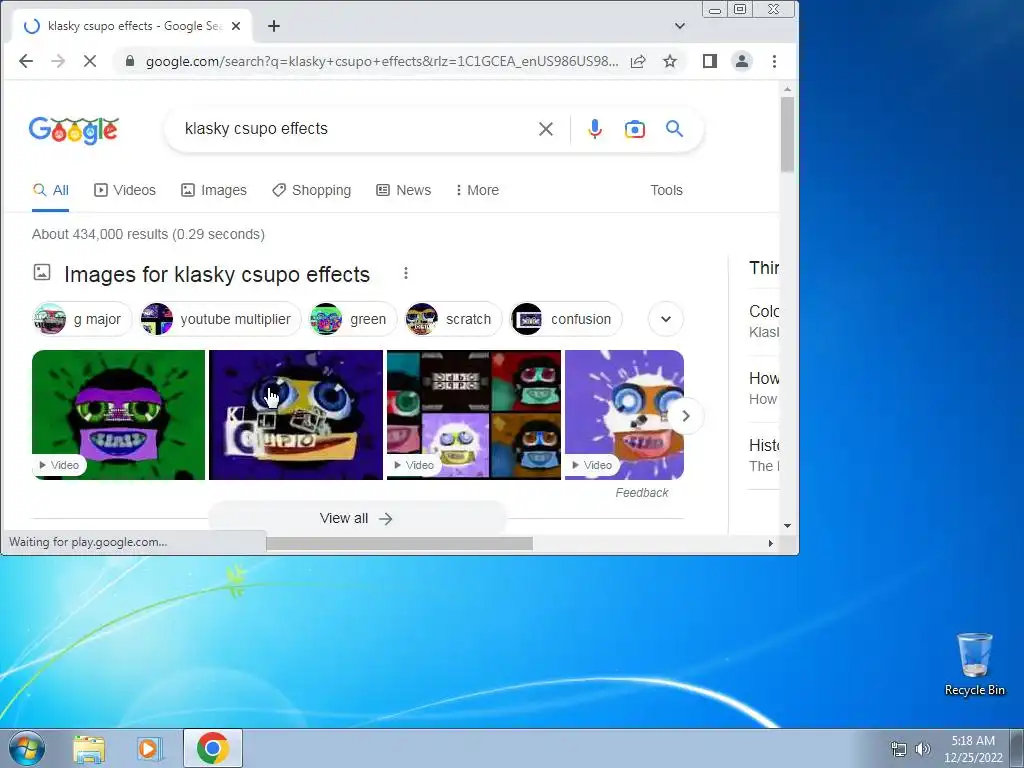Viewport: 1024px width, 768px height.
Task: Click the taskbar clock 5:18 AM
Action: click(973, 741)
